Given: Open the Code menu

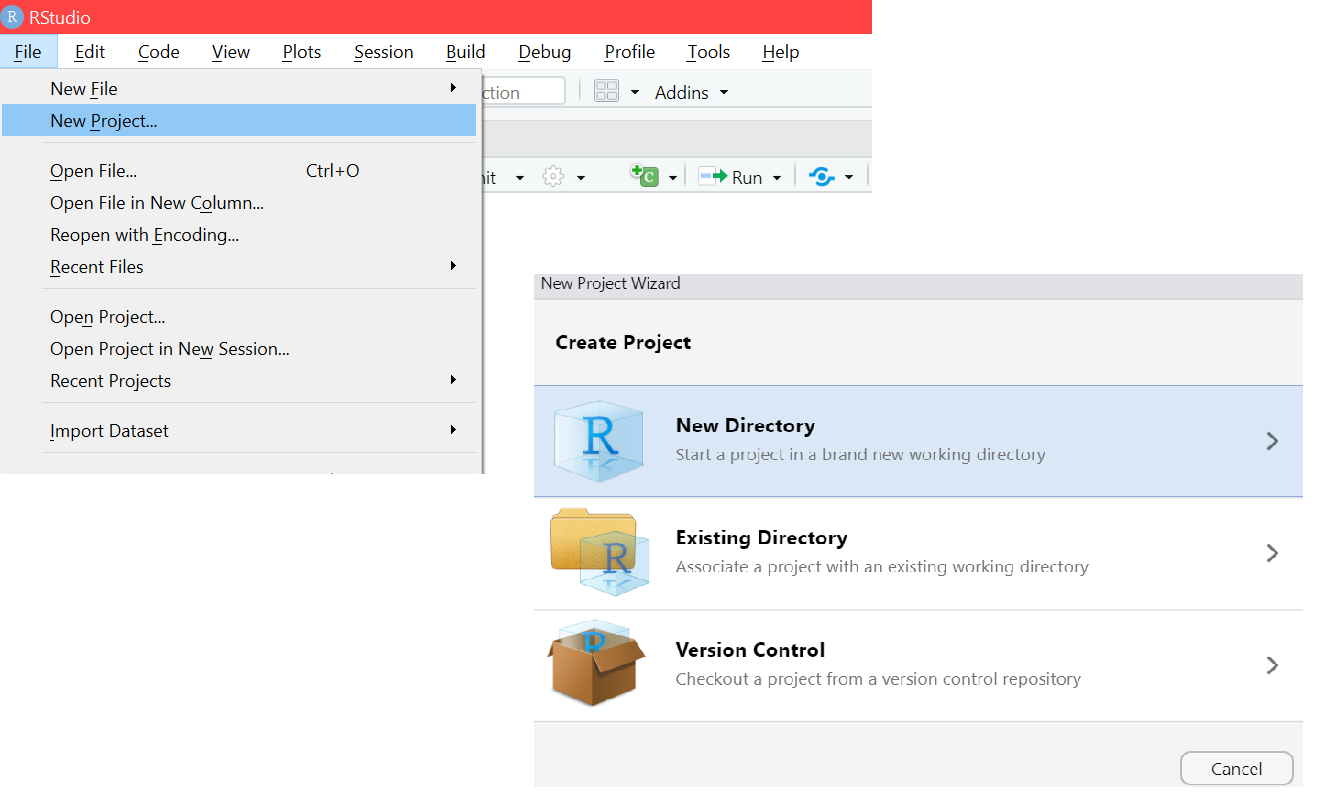Looking at the screenshot, I should 159,52.
